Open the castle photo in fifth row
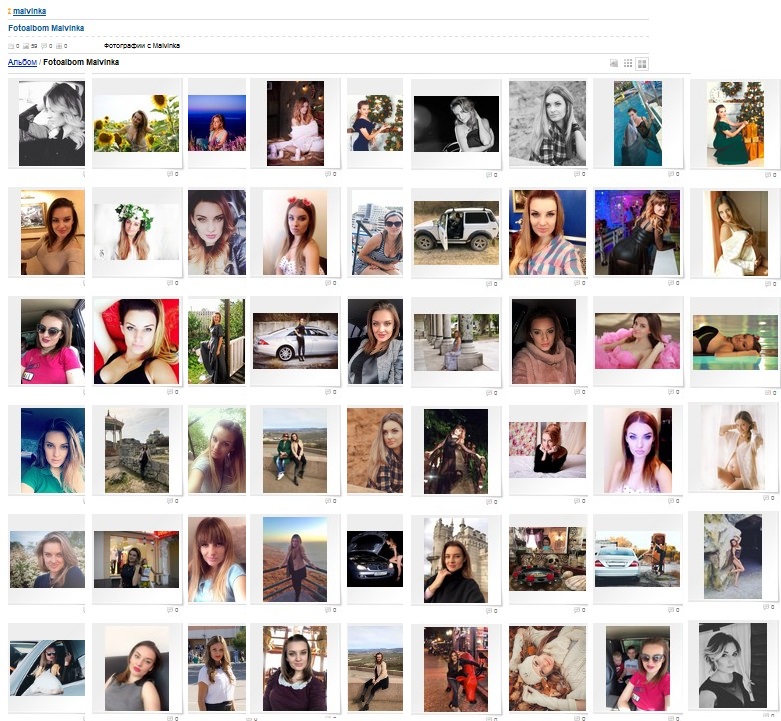 point(455,560)
